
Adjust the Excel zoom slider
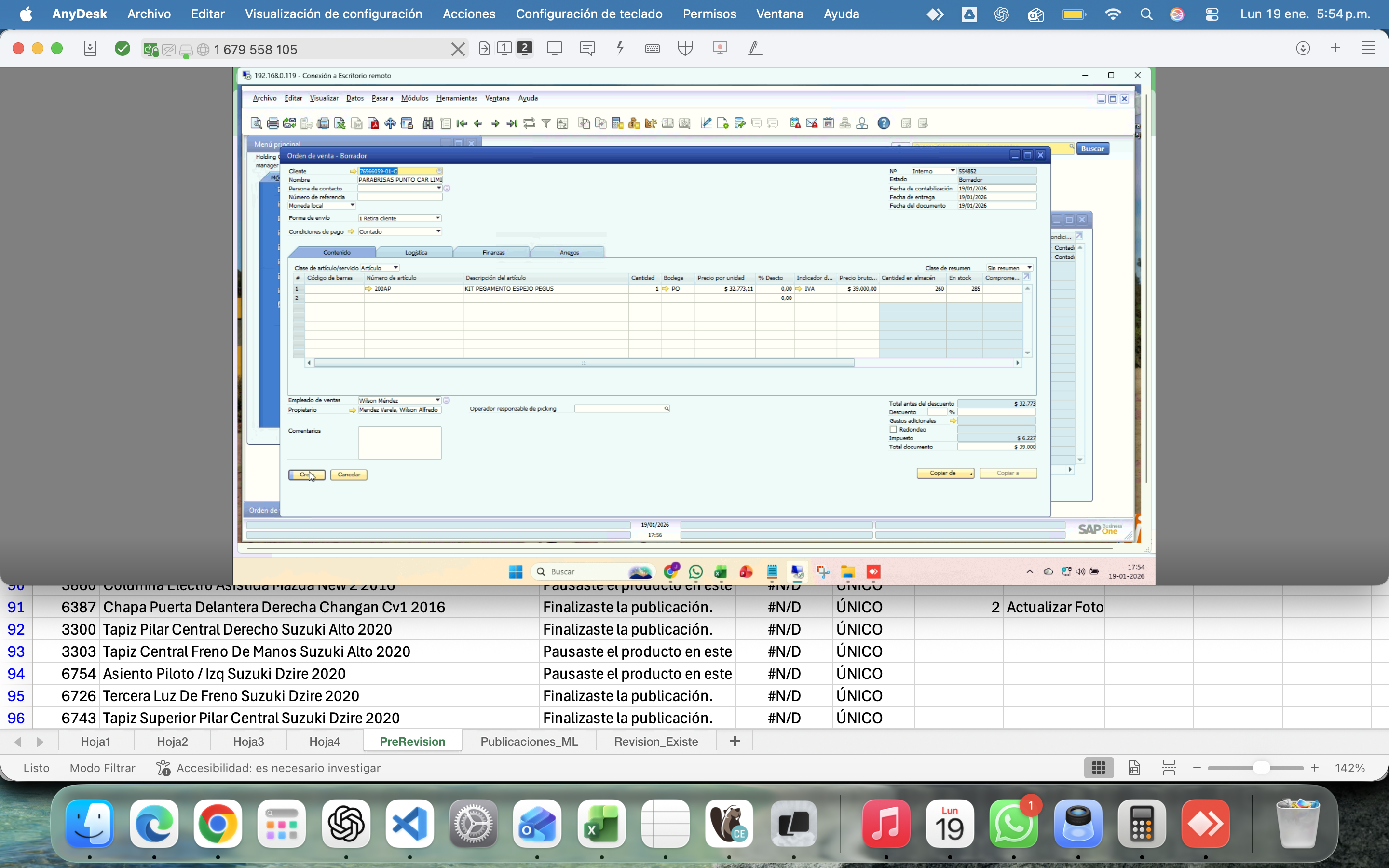[1261, 768]
